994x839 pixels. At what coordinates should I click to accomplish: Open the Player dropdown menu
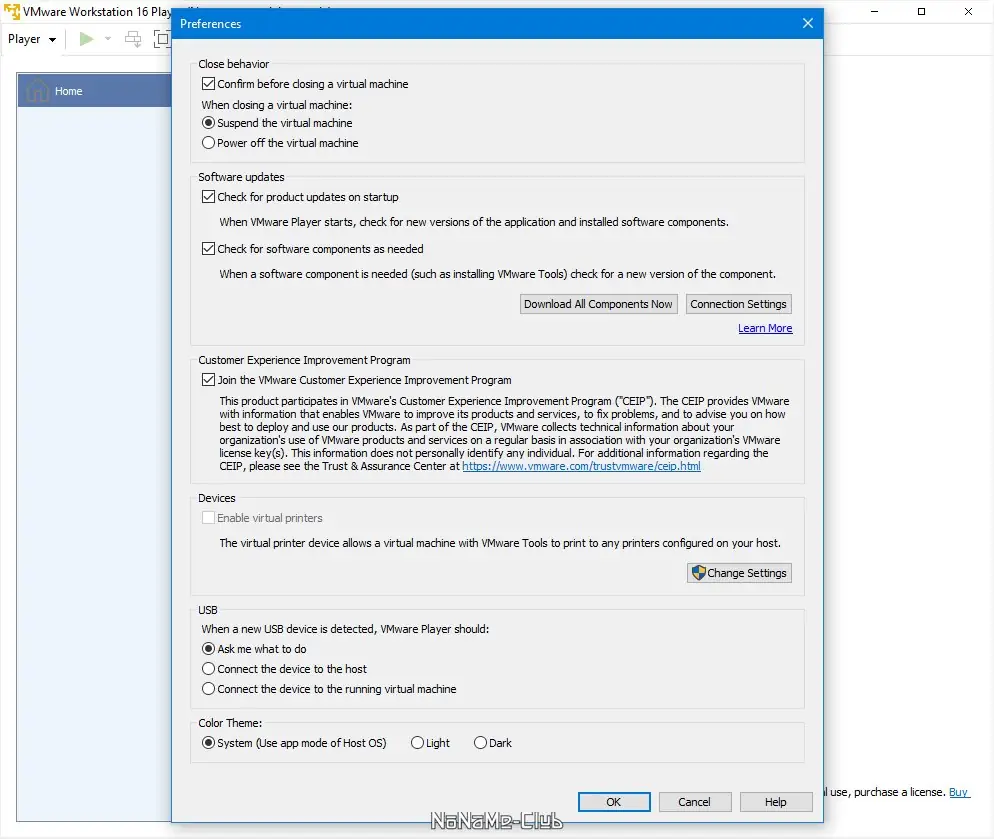point(32,39)
